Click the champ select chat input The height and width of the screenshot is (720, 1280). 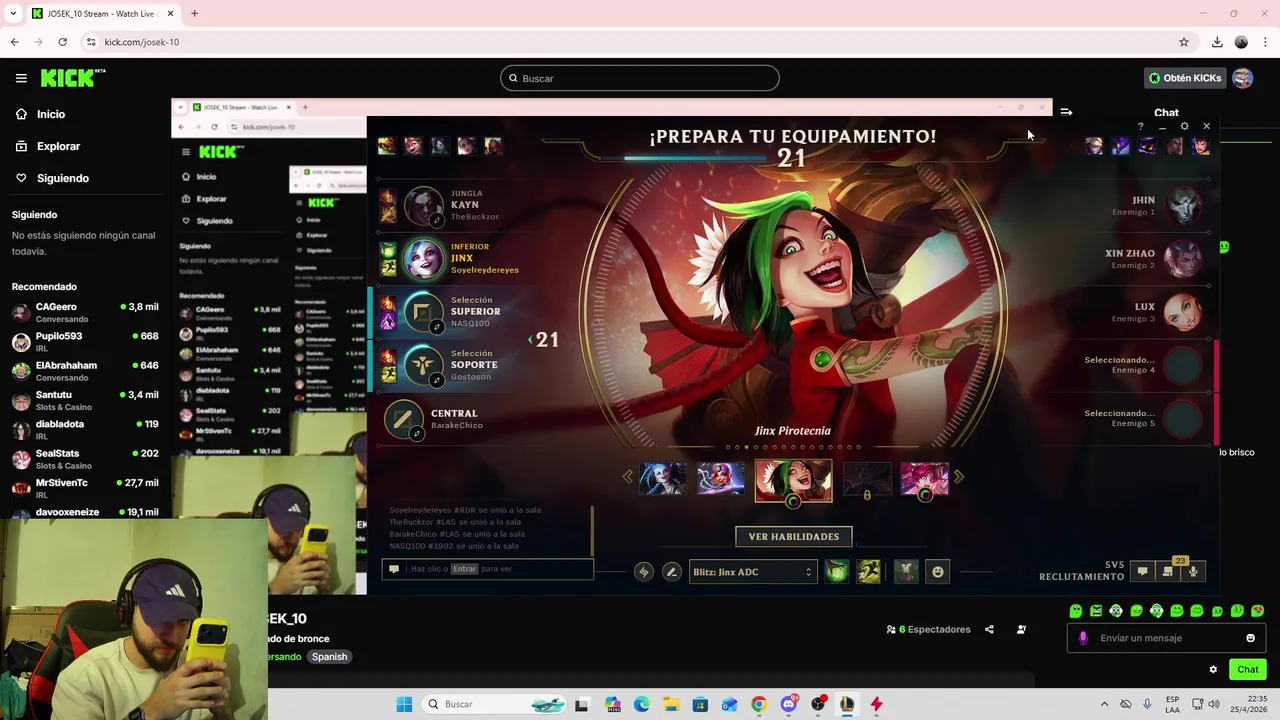click(x=488, y=569)
